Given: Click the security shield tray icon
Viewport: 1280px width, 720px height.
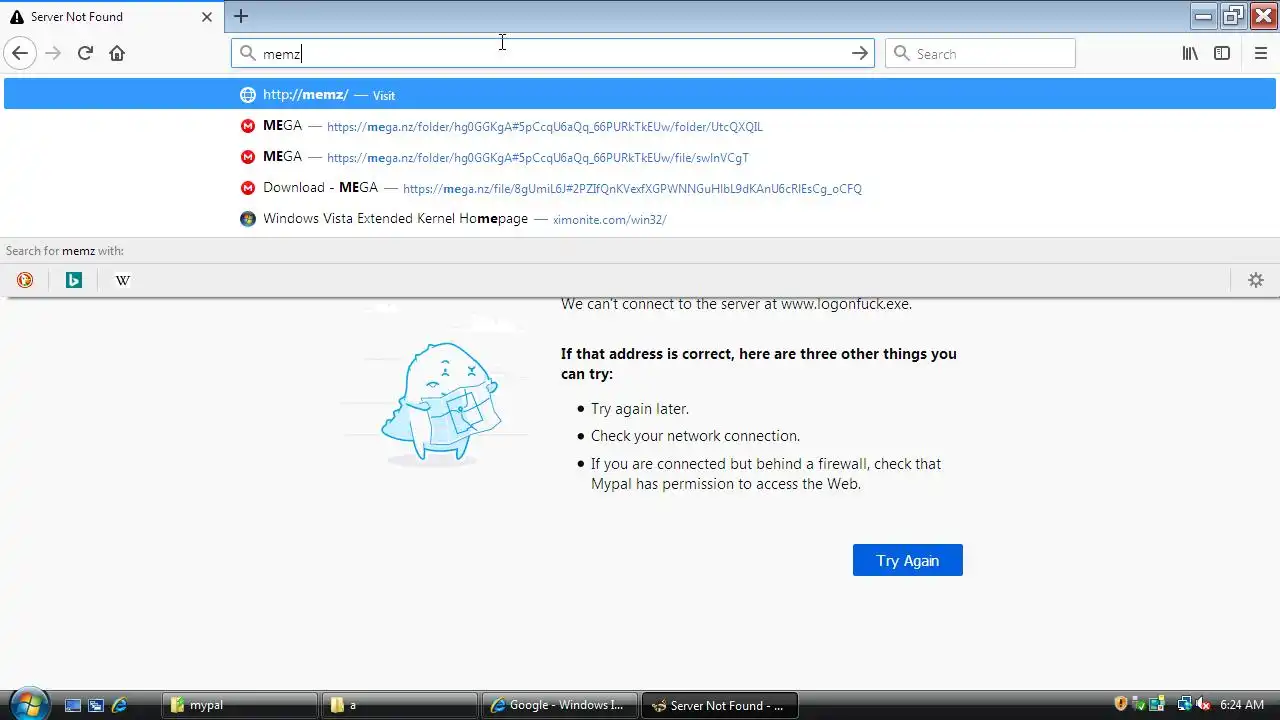Looking at the screenshot, I should 1121,705.
